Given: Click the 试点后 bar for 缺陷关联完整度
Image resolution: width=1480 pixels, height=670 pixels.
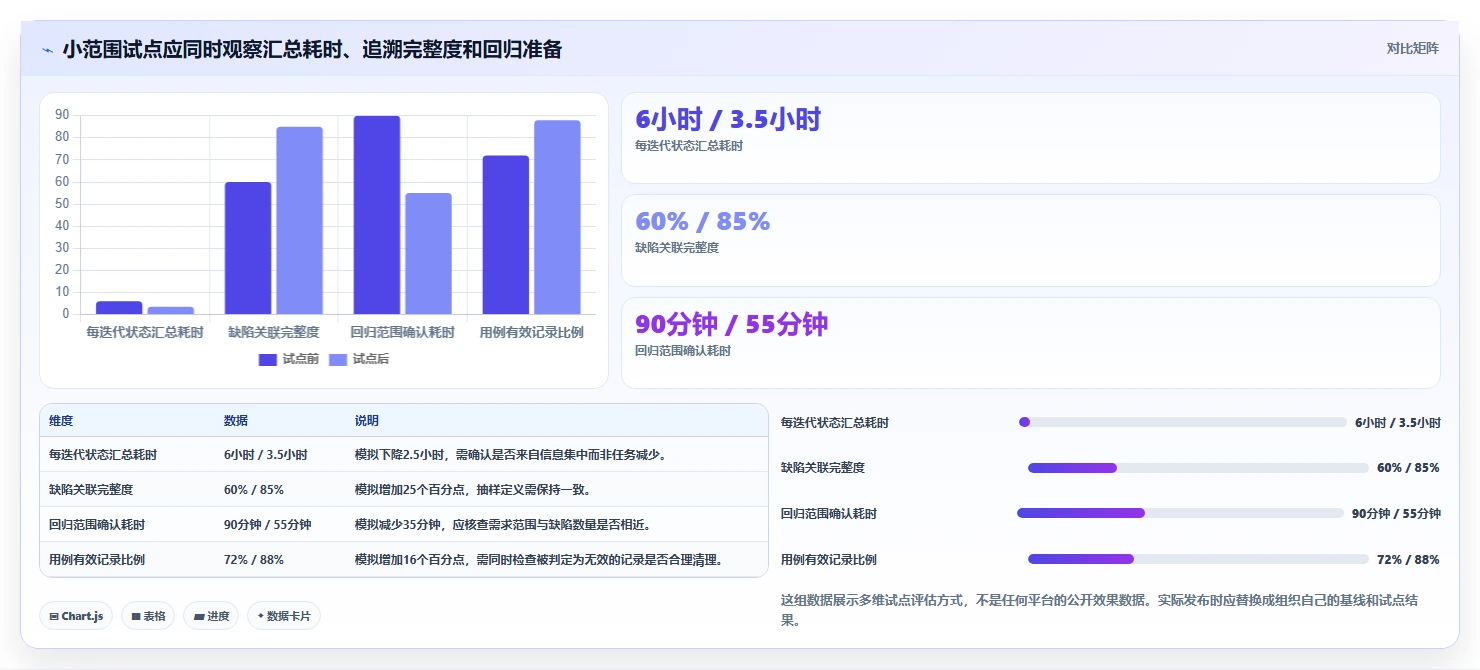Looking at the screenshot, I should coord(300,220).
